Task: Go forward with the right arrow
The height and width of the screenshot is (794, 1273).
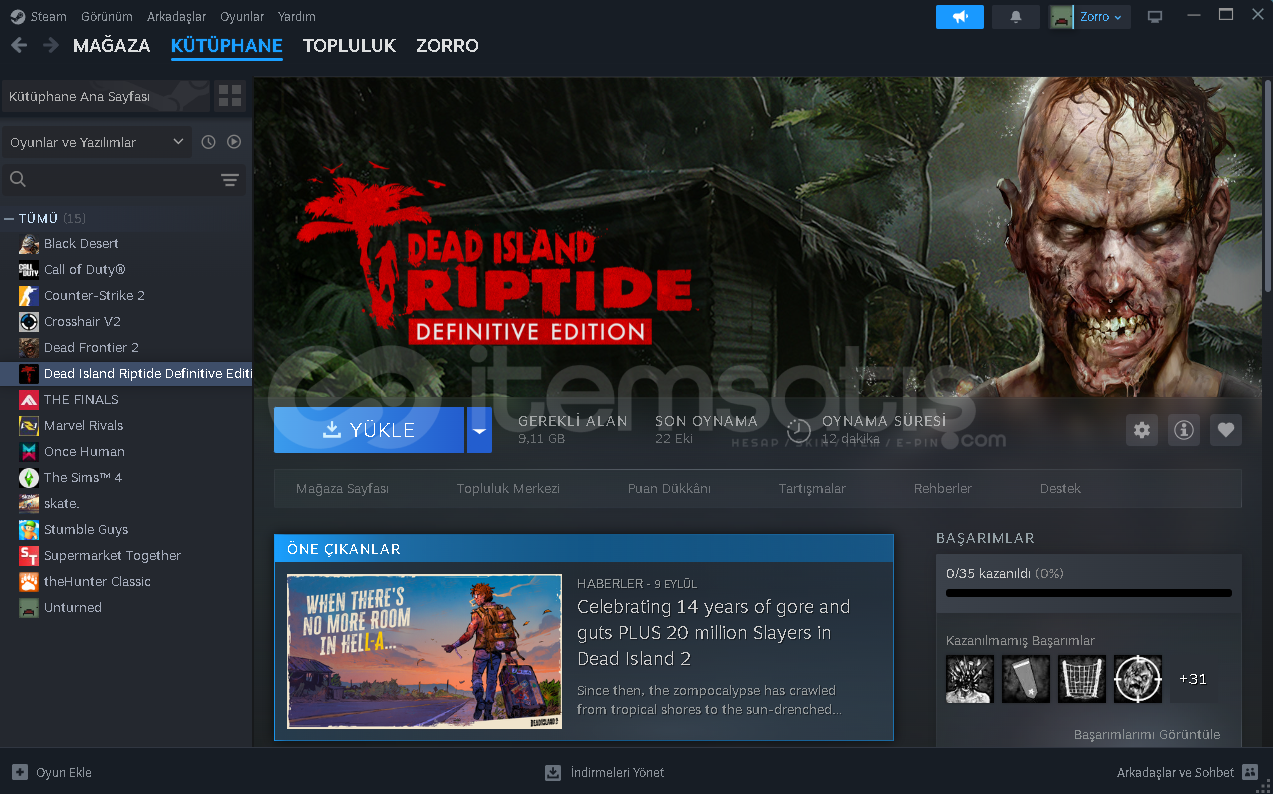Action: tap(50, 45)
